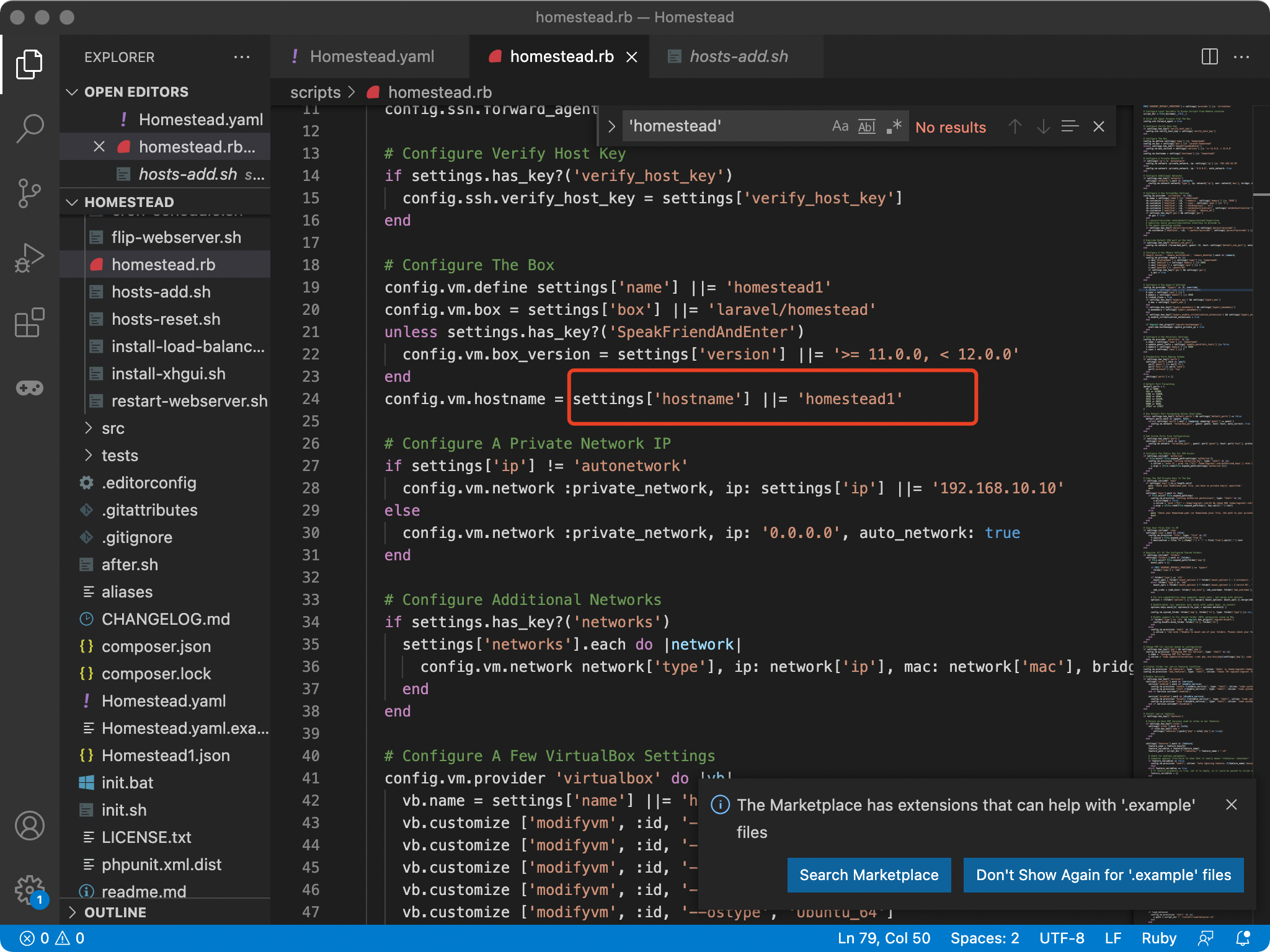Image resolution: width=1270 pixels, height=952 pixels.
Task: Dismiss the Marketplace notification
Action: 1232,804
